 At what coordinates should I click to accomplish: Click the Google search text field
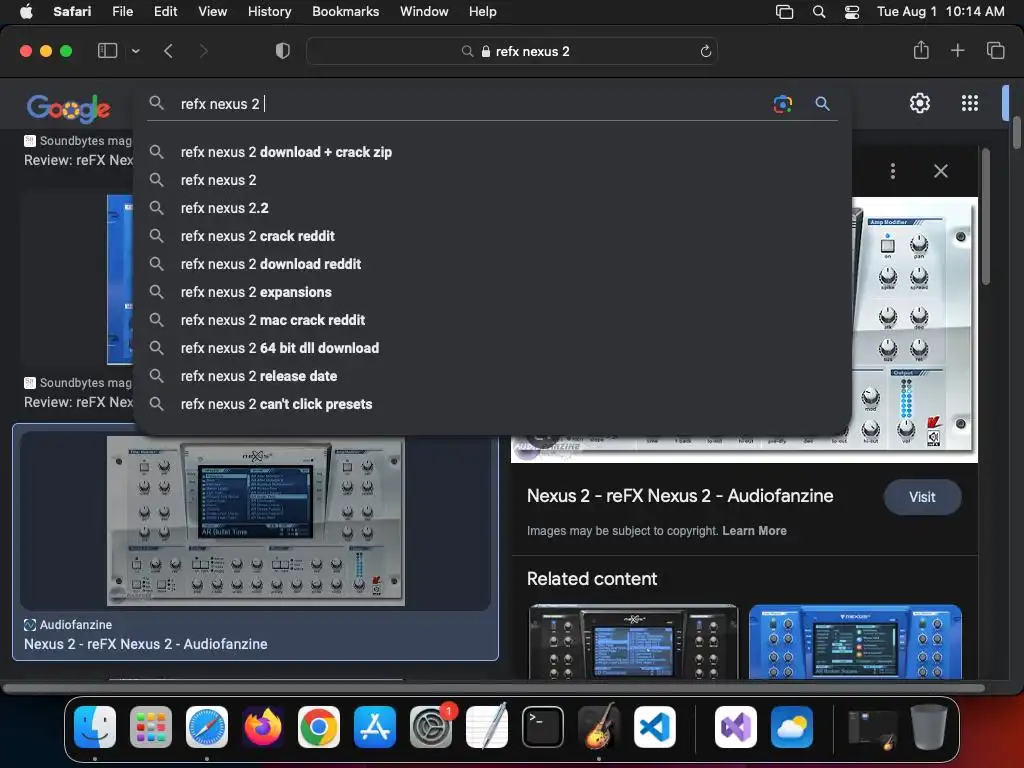470,104
